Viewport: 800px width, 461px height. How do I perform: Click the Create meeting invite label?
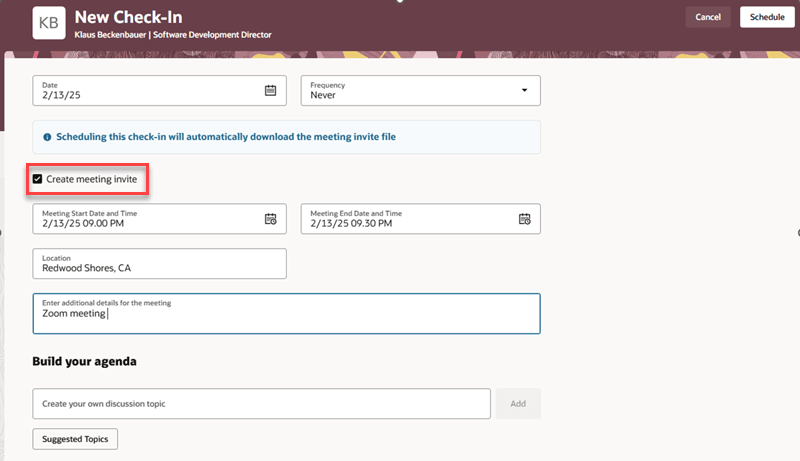[92, 179]
